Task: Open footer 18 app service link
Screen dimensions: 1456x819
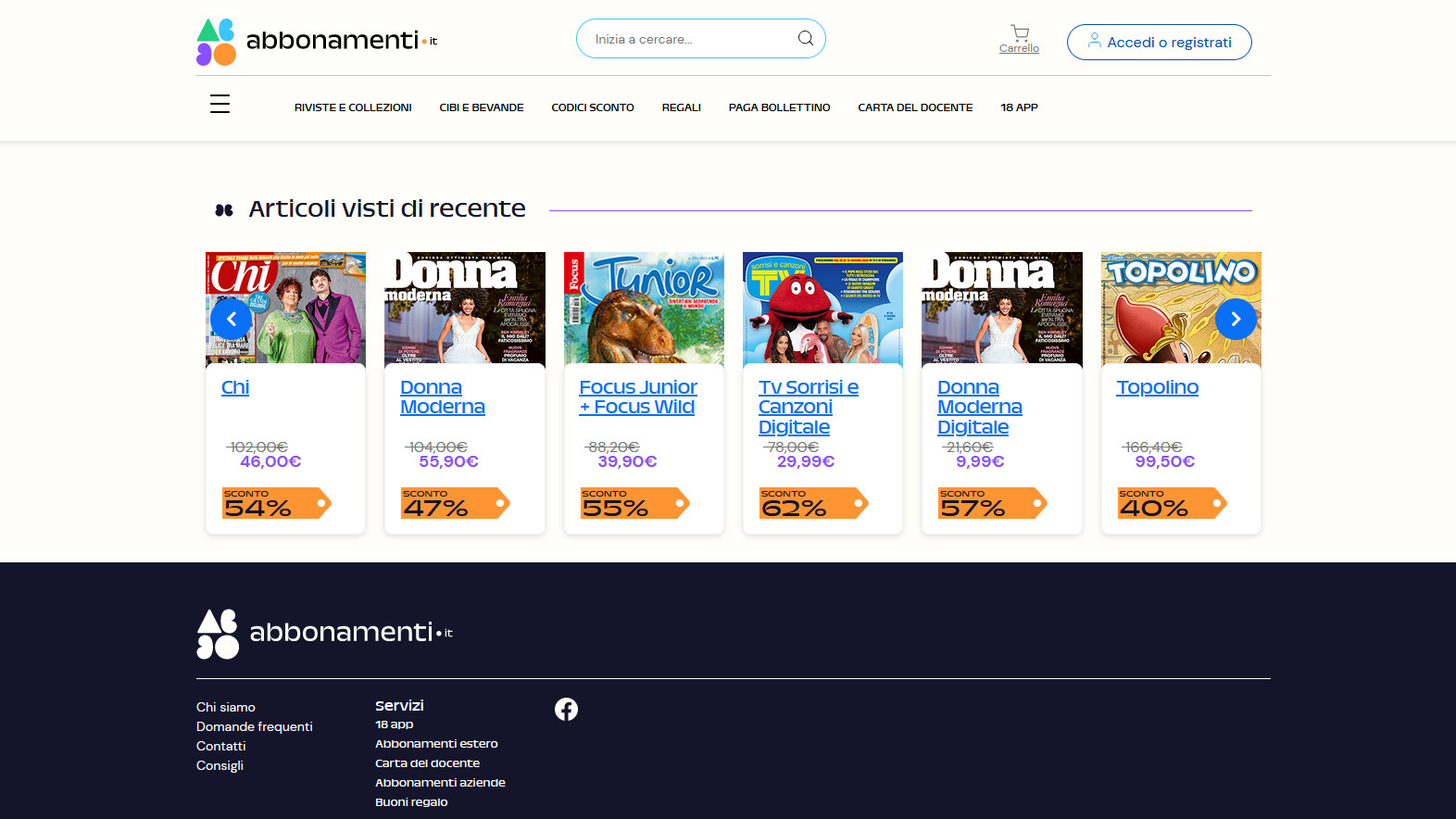Action: coord(395,724)
